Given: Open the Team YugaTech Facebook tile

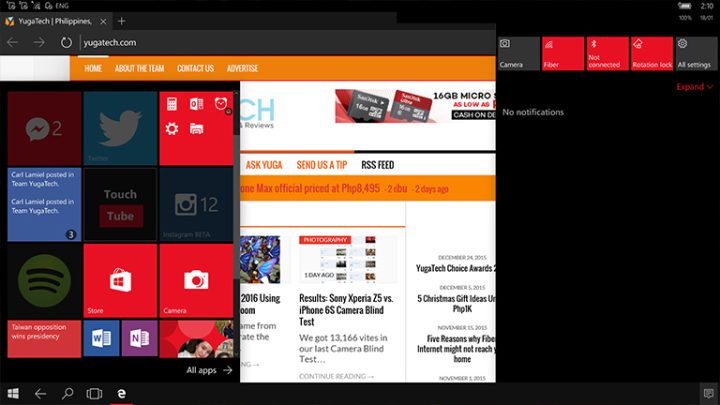Looking at the screenshot, I should coord(44,204).
